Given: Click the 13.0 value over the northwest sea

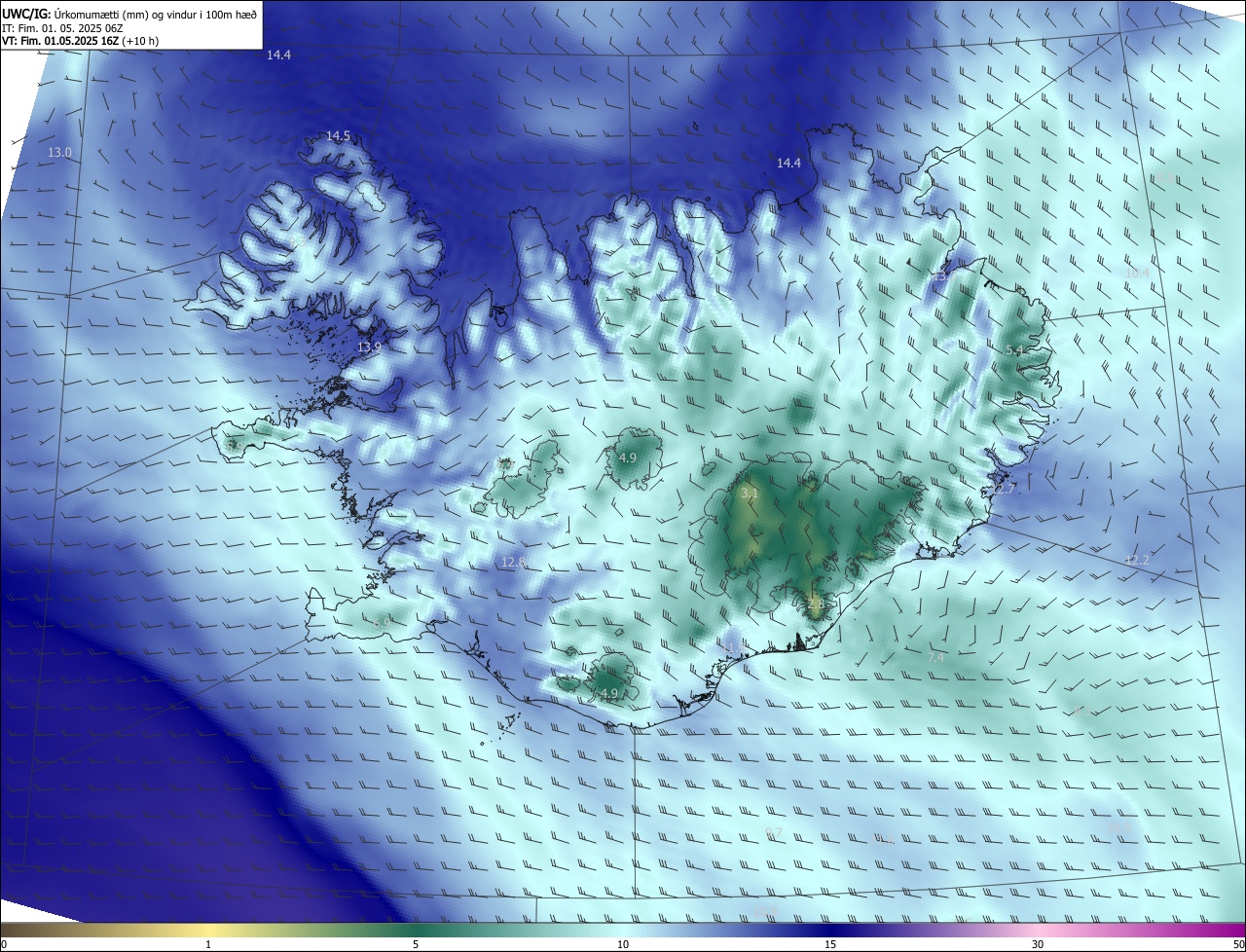Looking at the screenshot, I should point(59,153).
